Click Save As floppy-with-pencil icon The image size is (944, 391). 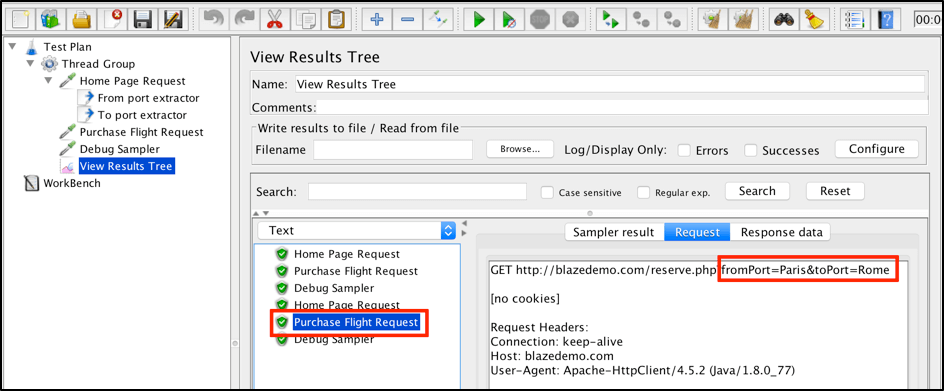click(x=173, y=19)
